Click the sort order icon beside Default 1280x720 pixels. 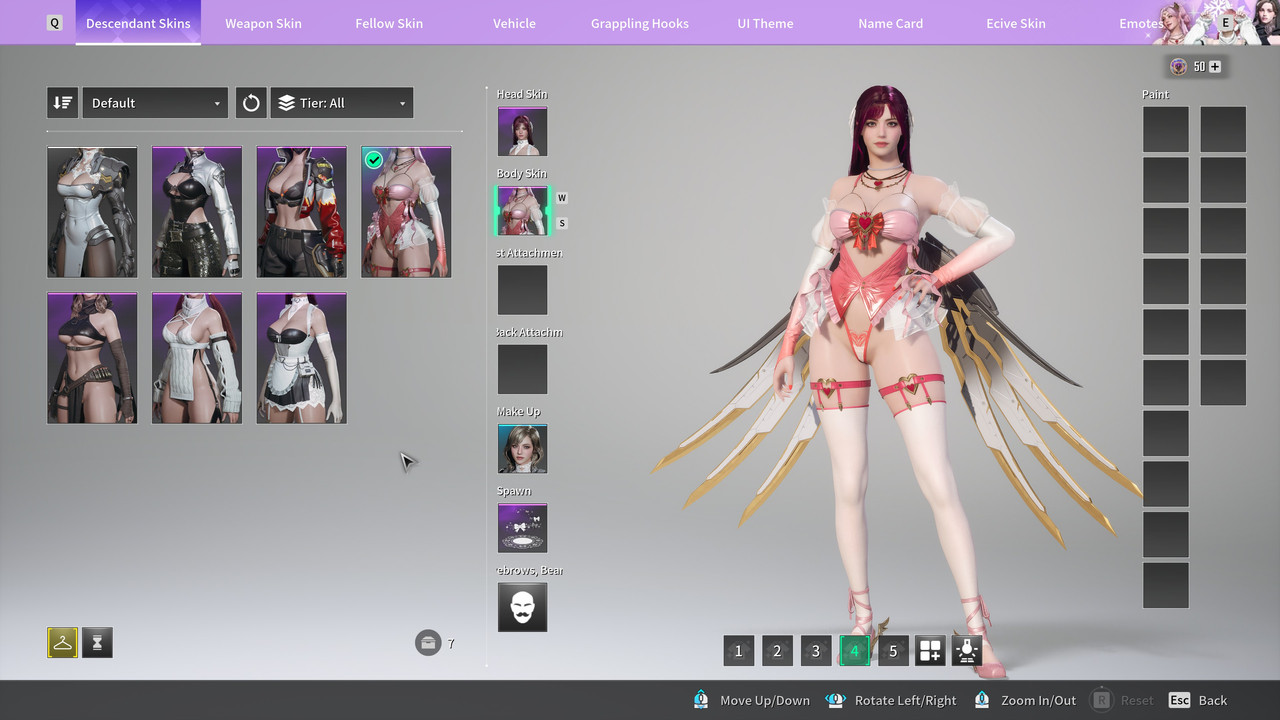[x=62, y=103]
